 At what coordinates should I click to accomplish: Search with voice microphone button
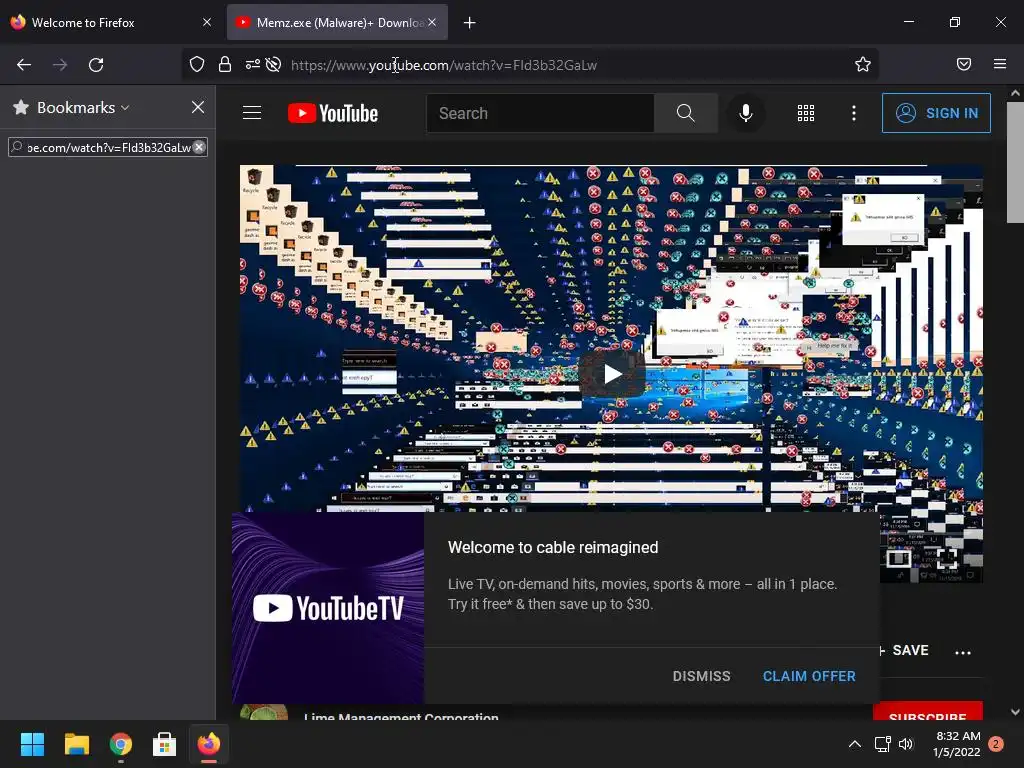(x=745, y=113)
